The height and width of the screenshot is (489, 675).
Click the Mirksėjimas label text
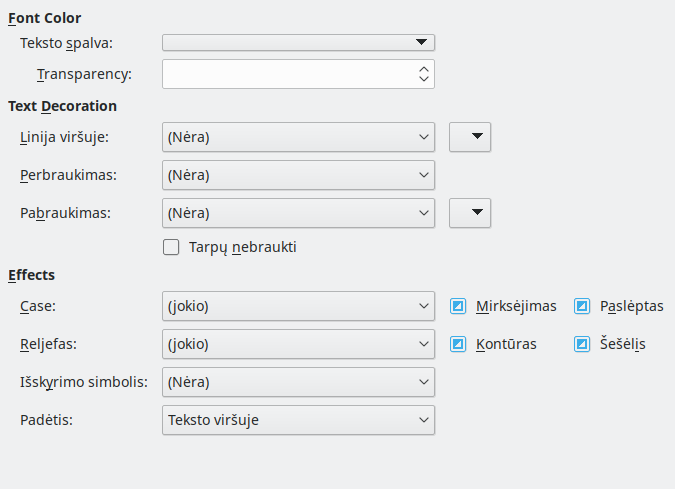(x=516, y=306)
